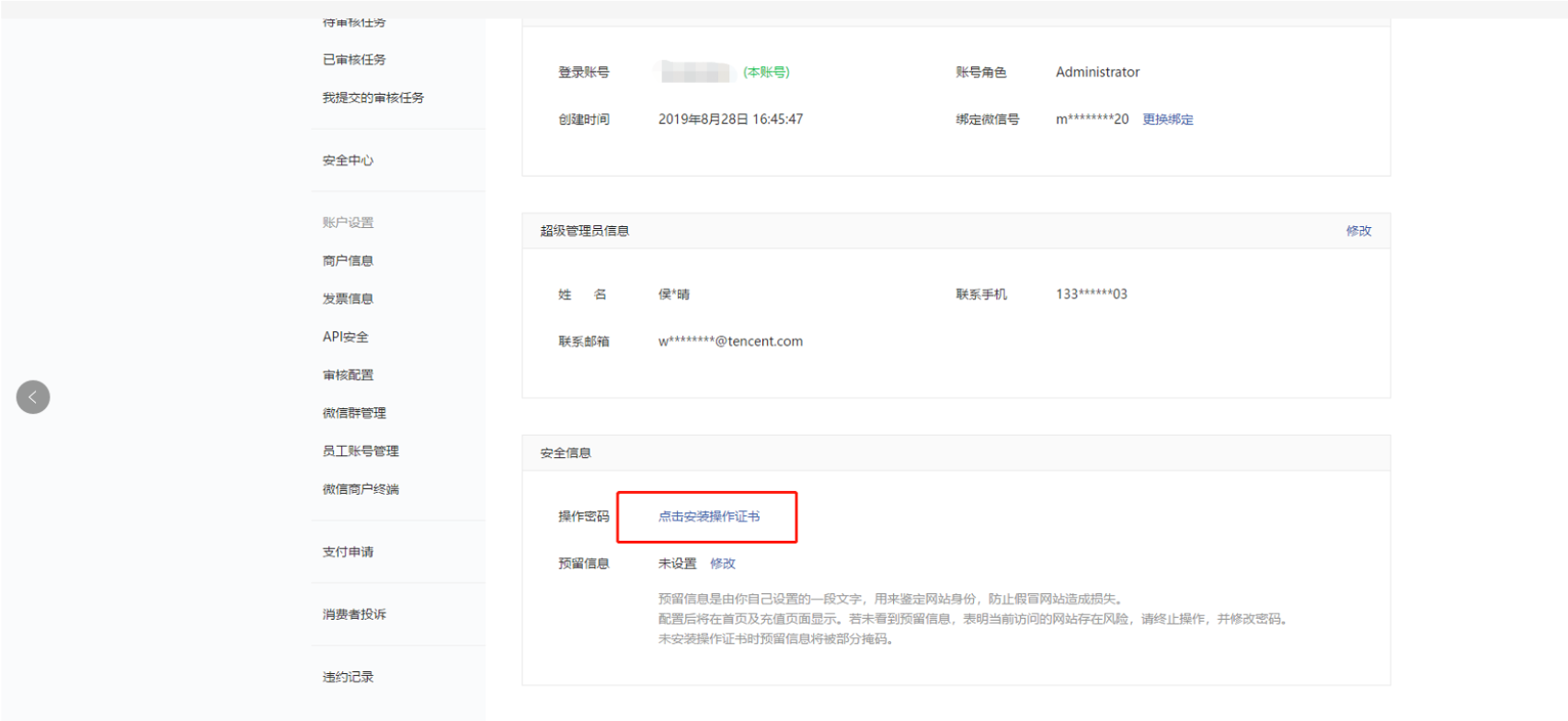Viewport: 1568px width, 721px height.
Task: Click the phone number 133******03
Action: pyautogui.click(x=1091, y=294)
